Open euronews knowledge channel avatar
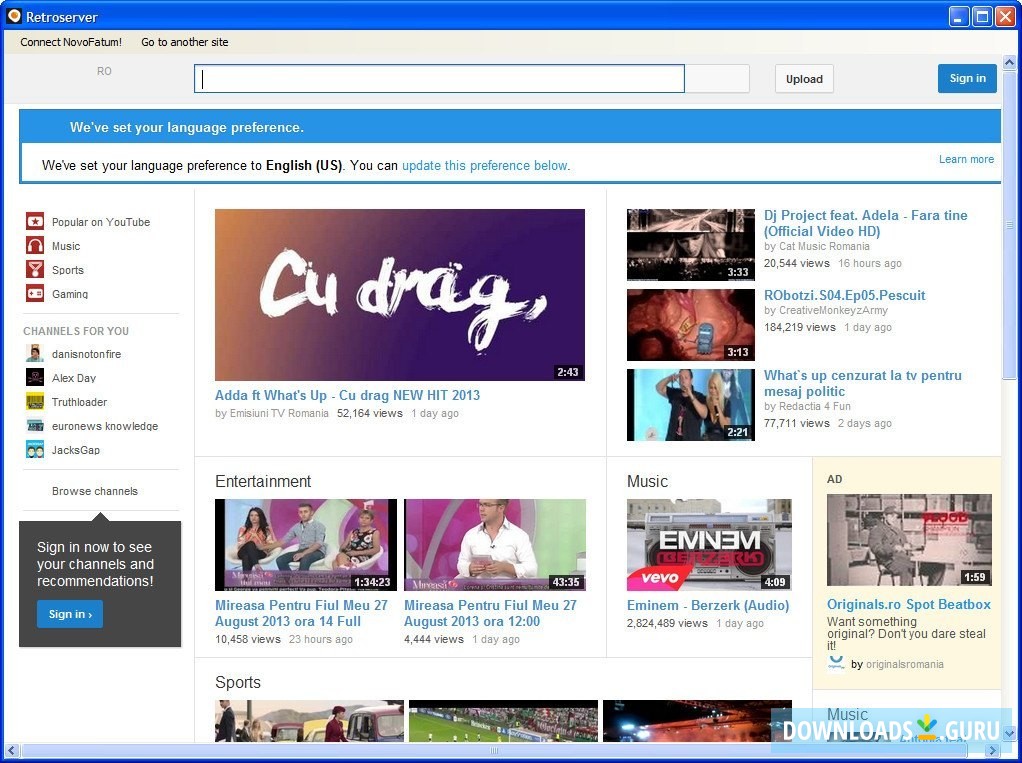1022x763 pixels. tap(35, 426)
